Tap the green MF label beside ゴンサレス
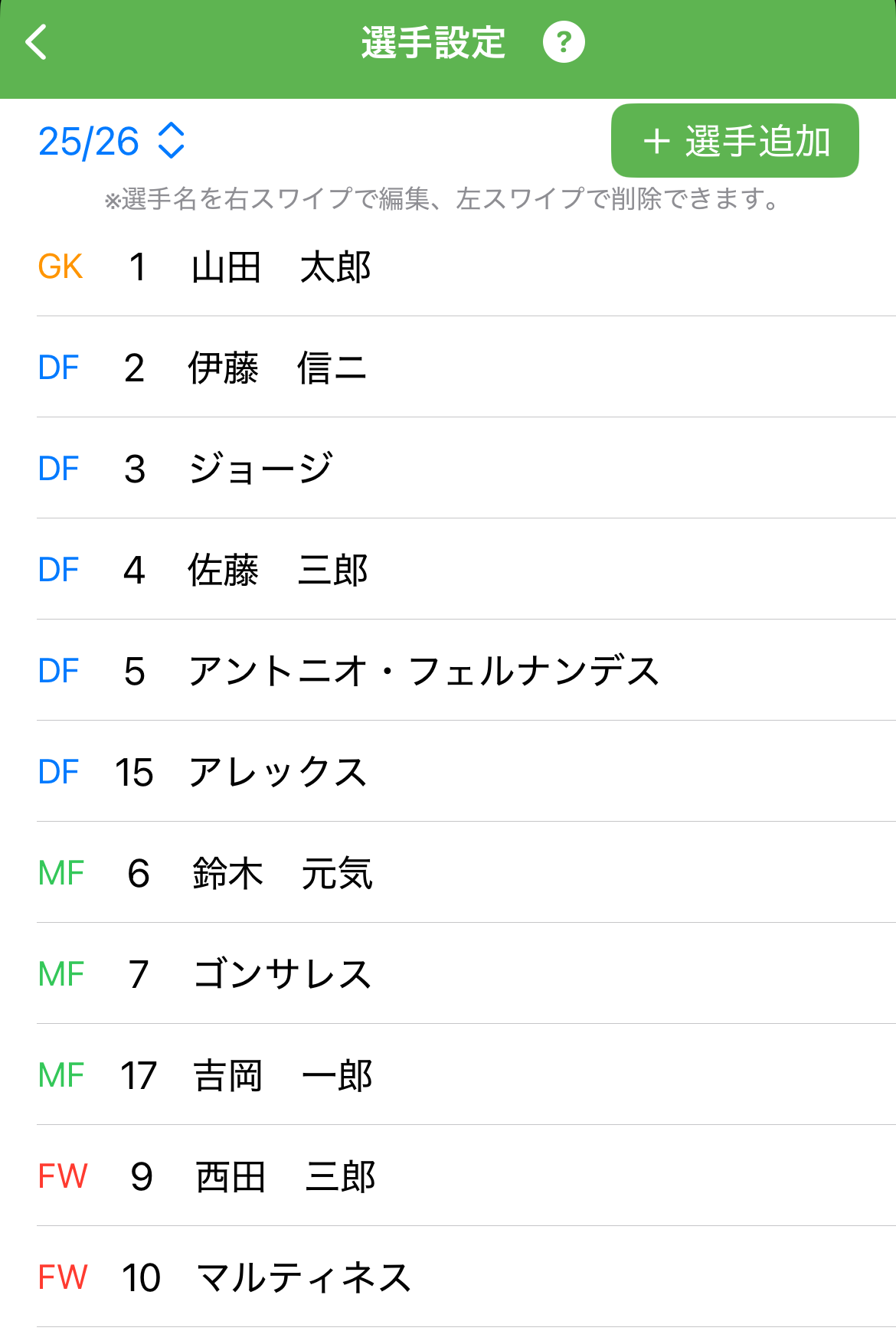The image size is (896, 1344). (61, 975)
